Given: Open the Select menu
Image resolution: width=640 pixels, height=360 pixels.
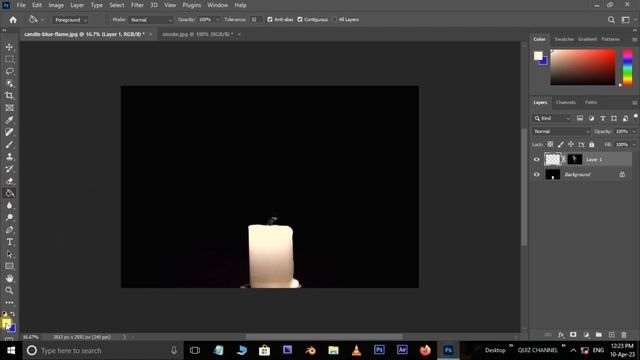Looking at the screenshot, I should tap(117, 5).
